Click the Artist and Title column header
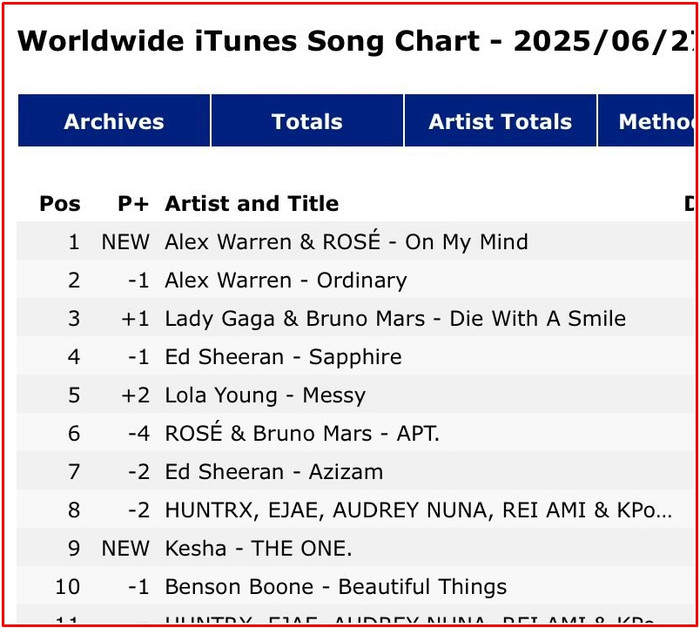The width and height of the screenshot is (700, 629). 252,204
